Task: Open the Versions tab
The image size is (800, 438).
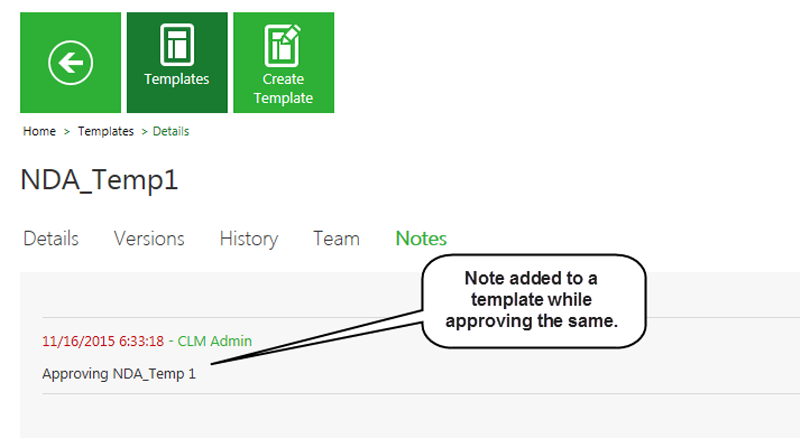Action: pyautogui.click(x=149, y=239)
